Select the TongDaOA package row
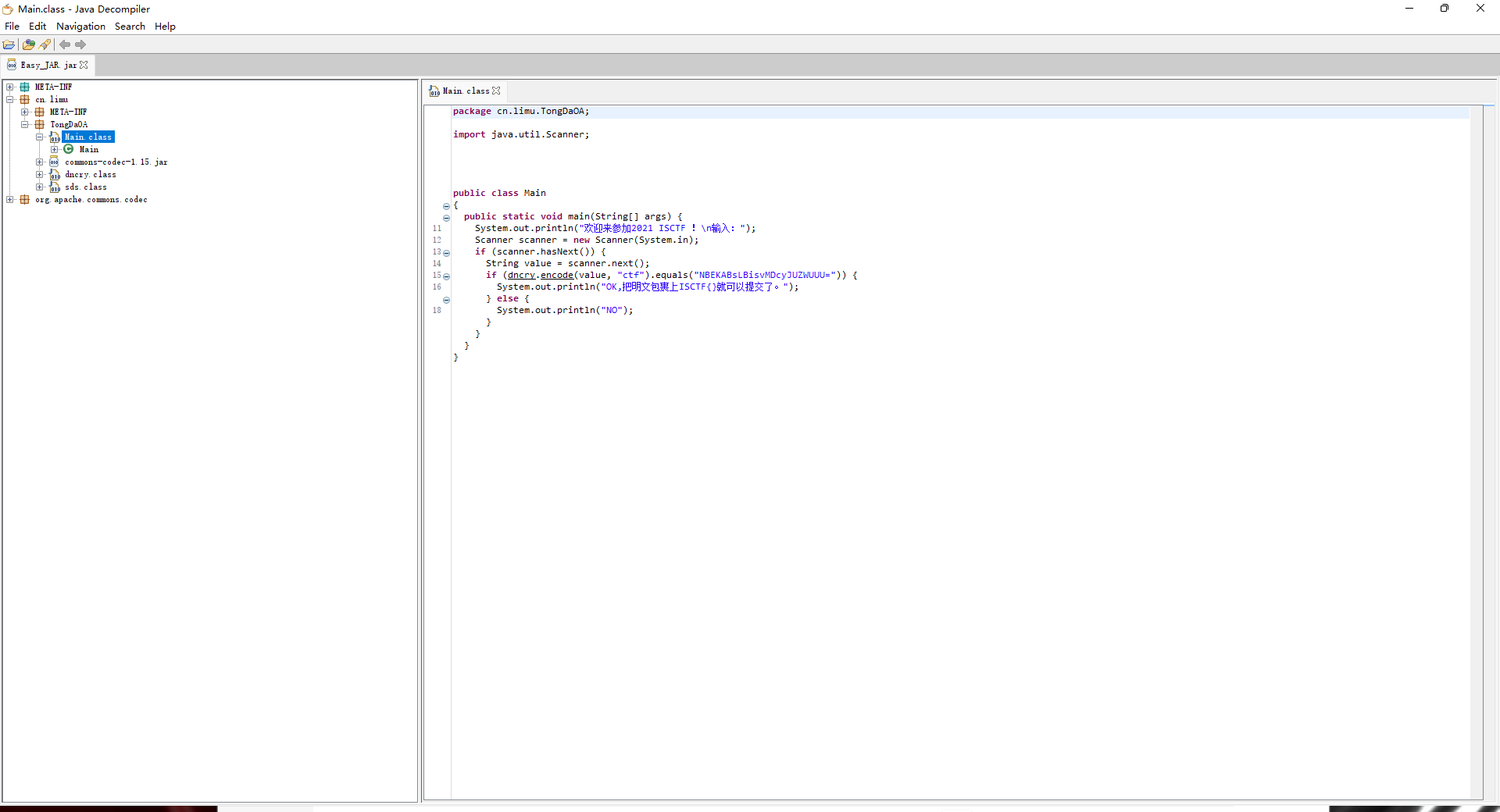This screenshot has width=1500, height=812. pos(69,124)
